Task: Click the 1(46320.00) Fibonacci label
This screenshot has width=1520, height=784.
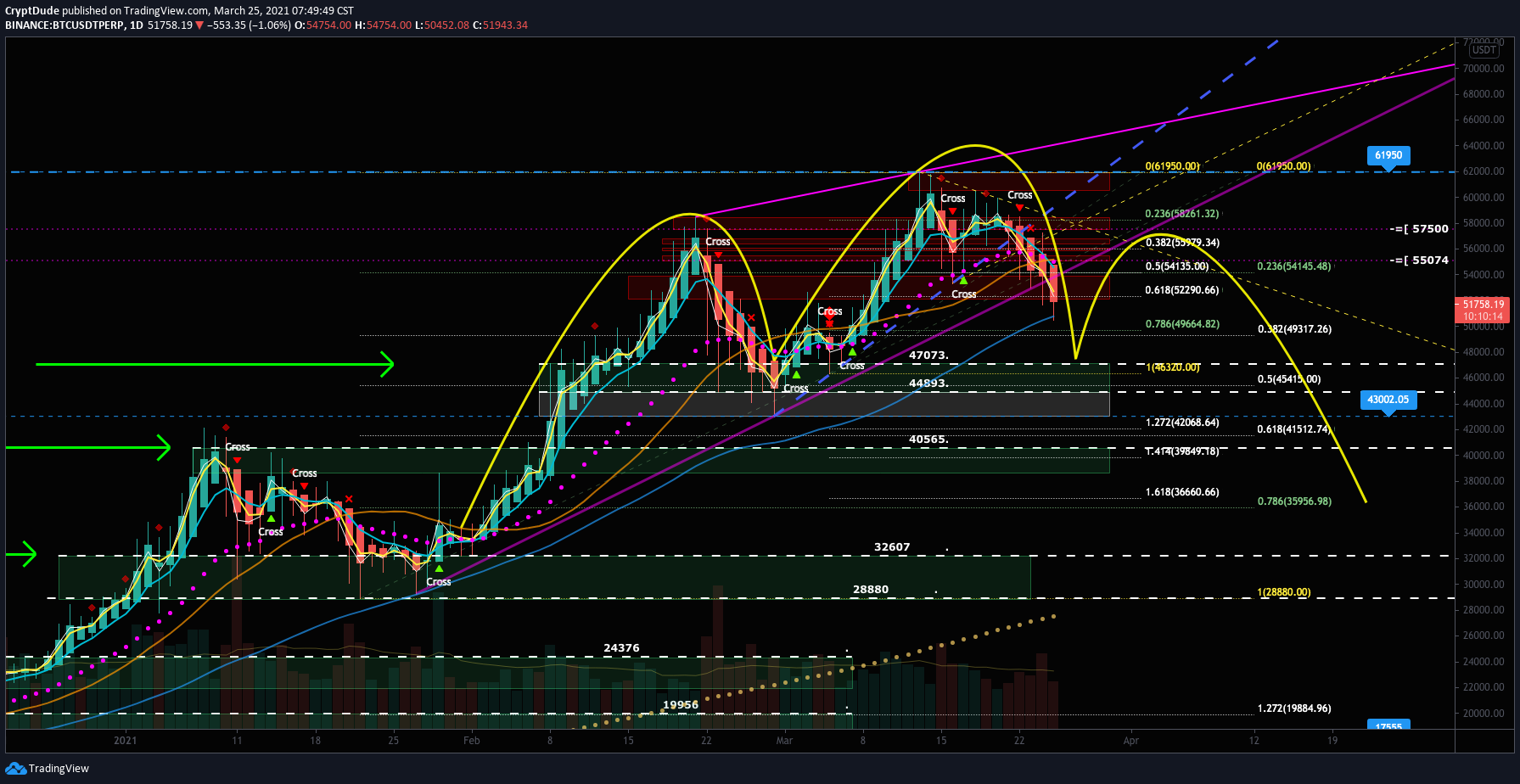Action: tap(1173, 367)
